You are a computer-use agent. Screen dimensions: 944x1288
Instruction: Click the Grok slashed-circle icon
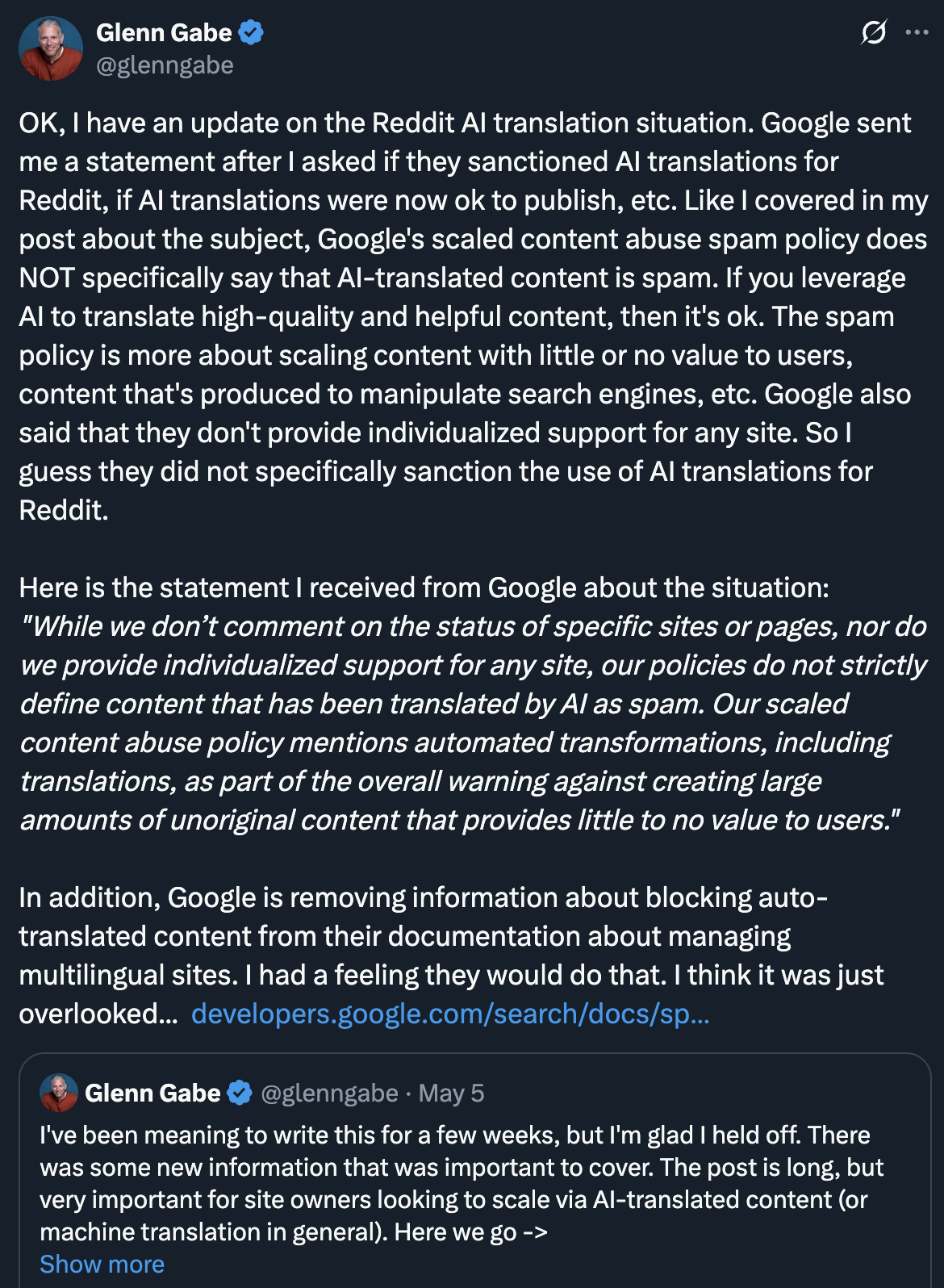click(x=874, y=32)
